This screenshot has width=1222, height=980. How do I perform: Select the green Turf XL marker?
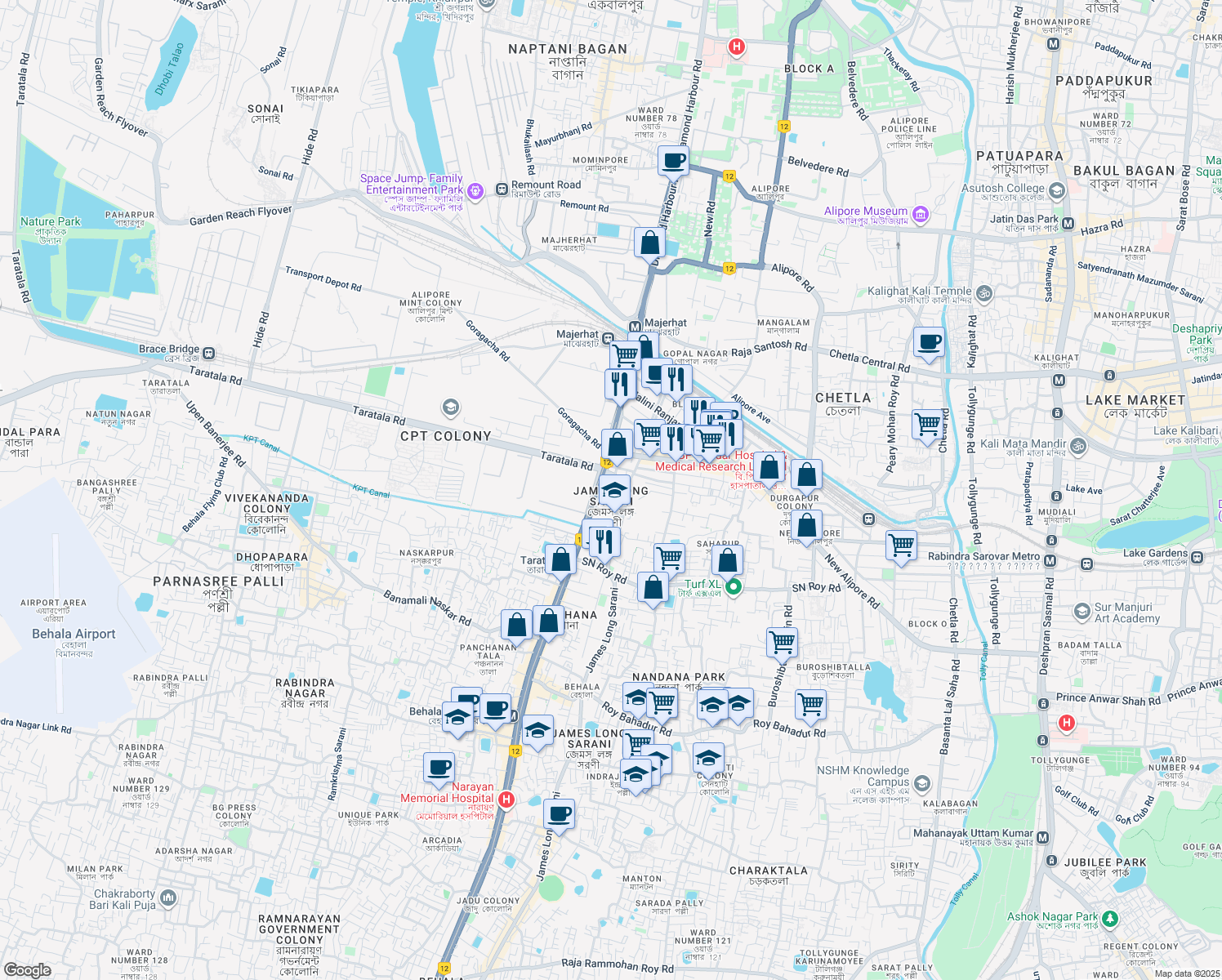[x=732, y=587]
